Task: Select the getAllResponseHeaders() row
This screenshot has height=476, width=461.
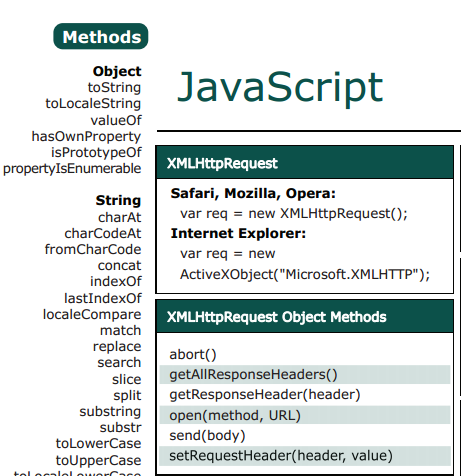Action: point(305,375)
